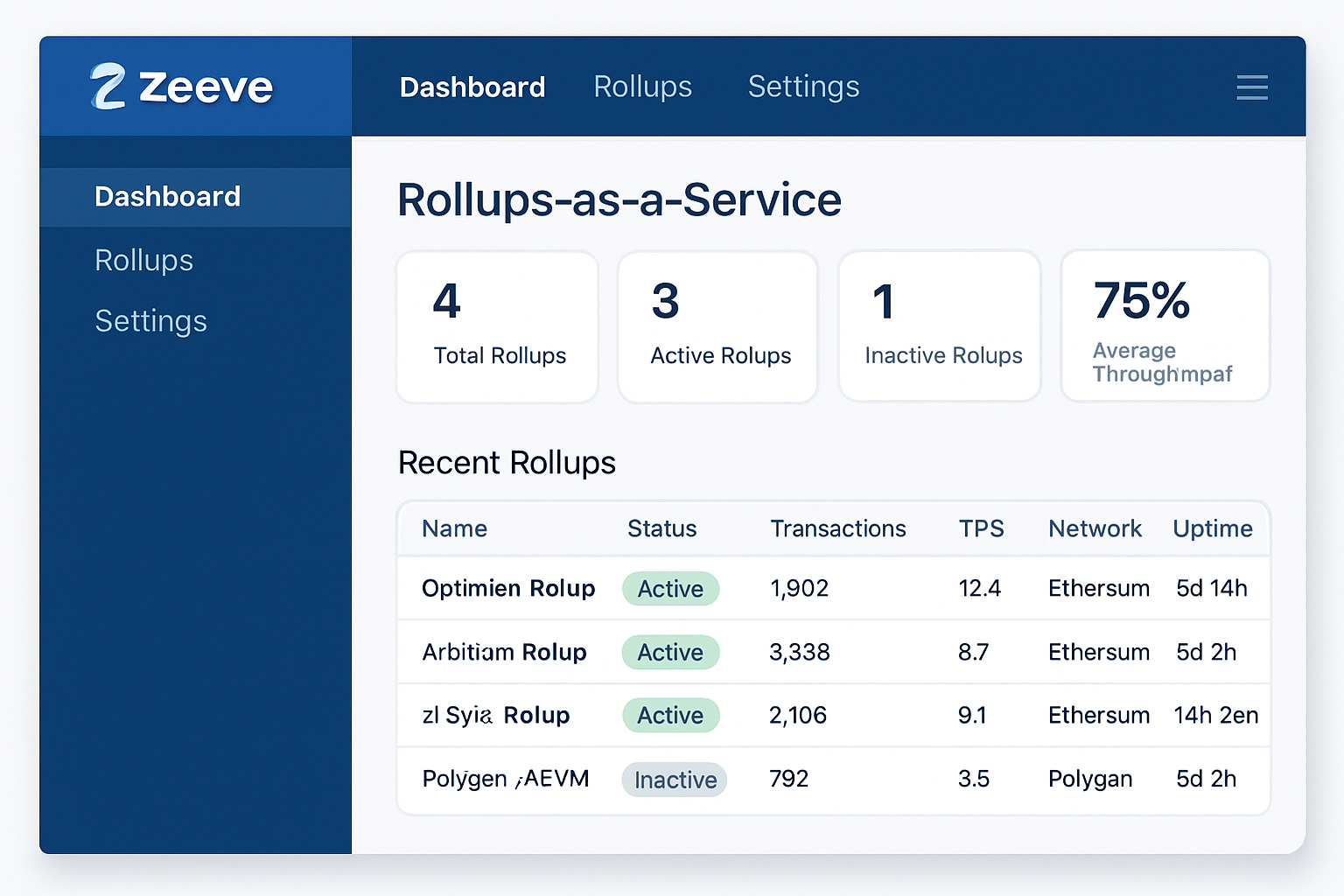Toggle the Active badge on Arbitiam Rolup
This screenshot has width=1344, height=896.
click(670, 652)
